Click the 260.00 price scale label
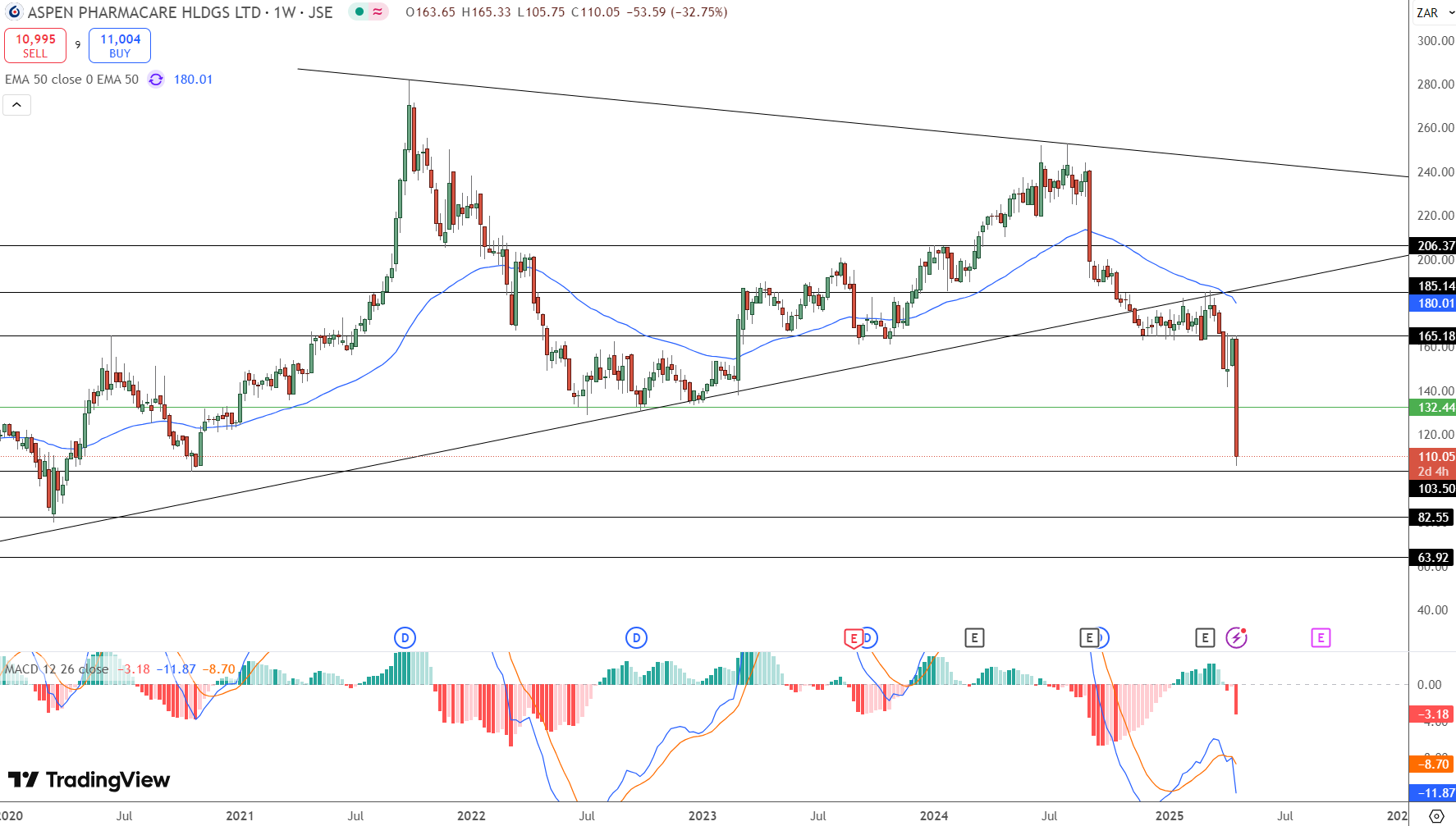This screenshot has width=1456, height=826. pyautogui.click(x=1435, y=127)
